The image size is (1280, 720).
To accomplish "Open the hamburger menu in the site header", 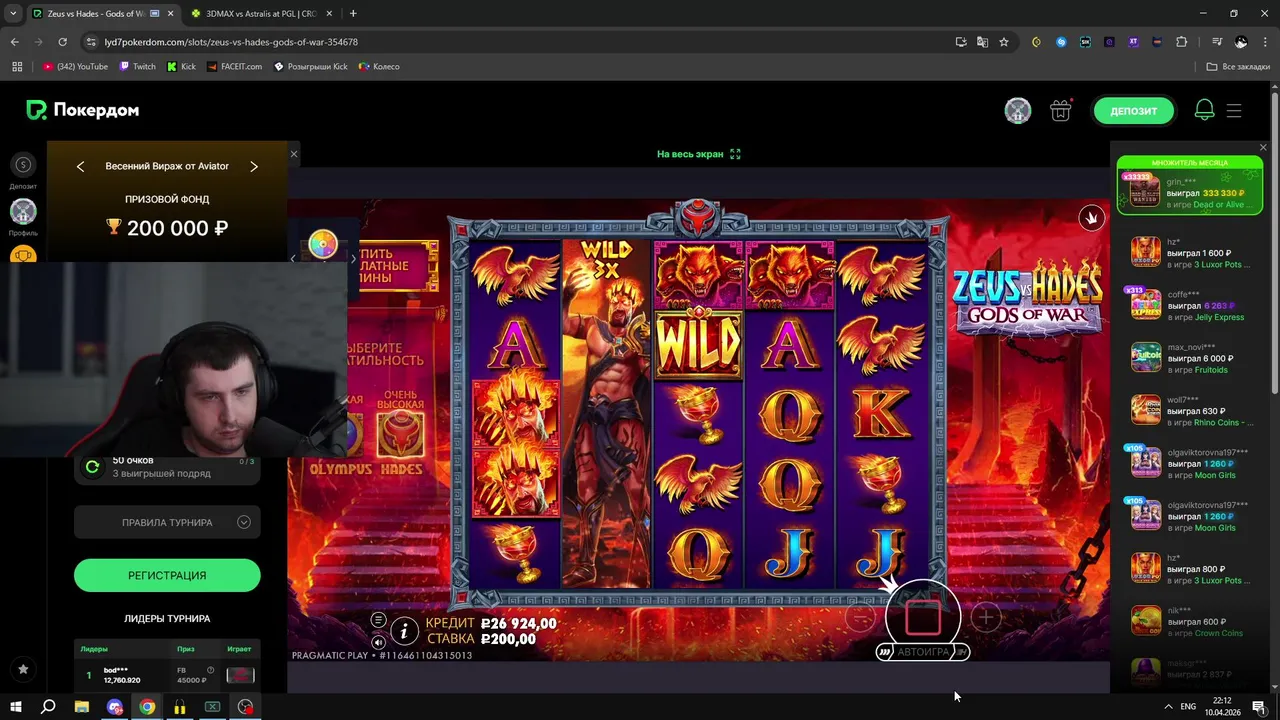I will (x=1234, y=111).
